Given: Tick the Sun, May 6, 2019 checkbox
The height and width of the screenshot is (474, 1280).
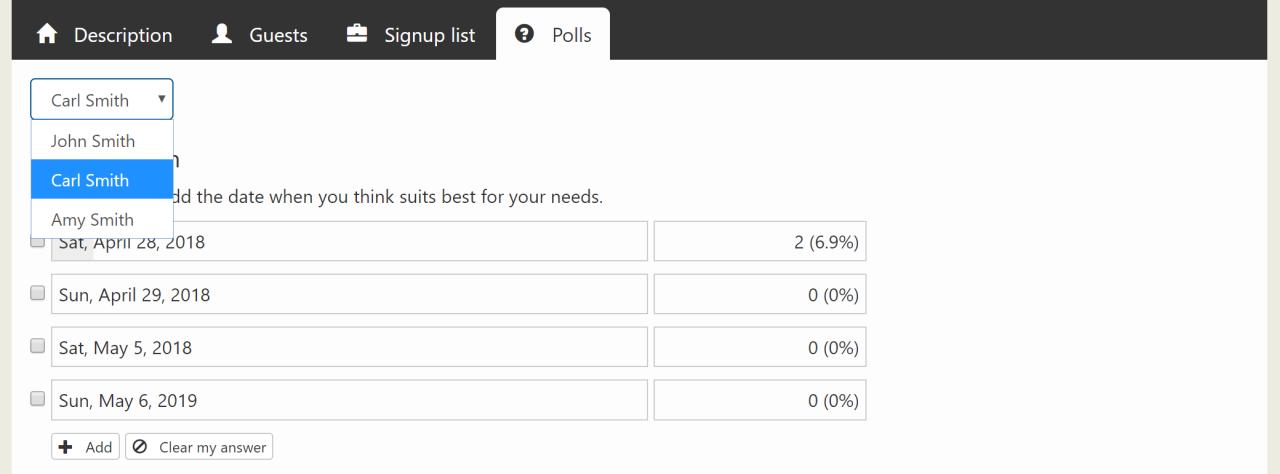Looking at the screenshot, I should [x=38, y=398].
